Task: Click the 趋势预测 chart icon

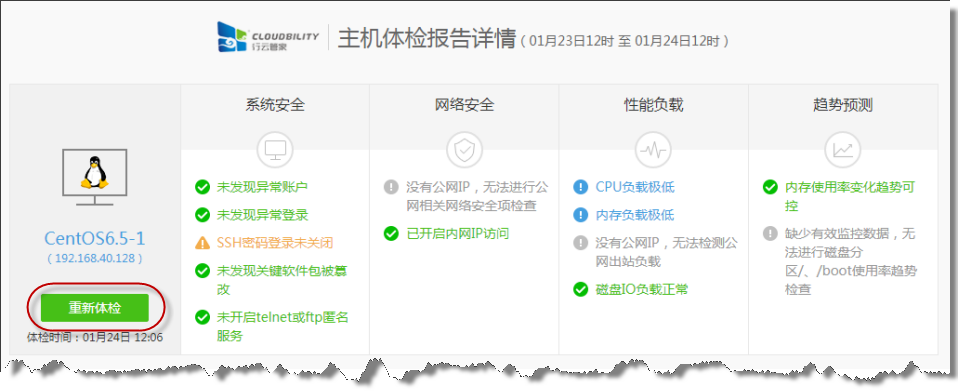Action: coord(843,149)
